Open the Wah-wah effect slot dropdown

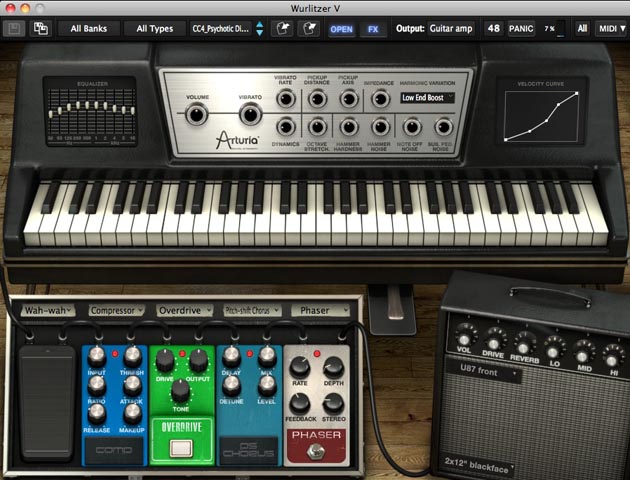point(48,310)
